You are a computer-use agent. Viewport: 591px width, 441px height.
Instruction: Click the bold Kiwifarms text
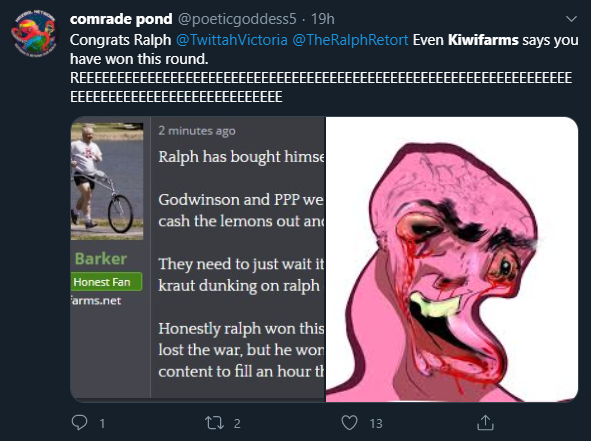click(x=483, y=40)
